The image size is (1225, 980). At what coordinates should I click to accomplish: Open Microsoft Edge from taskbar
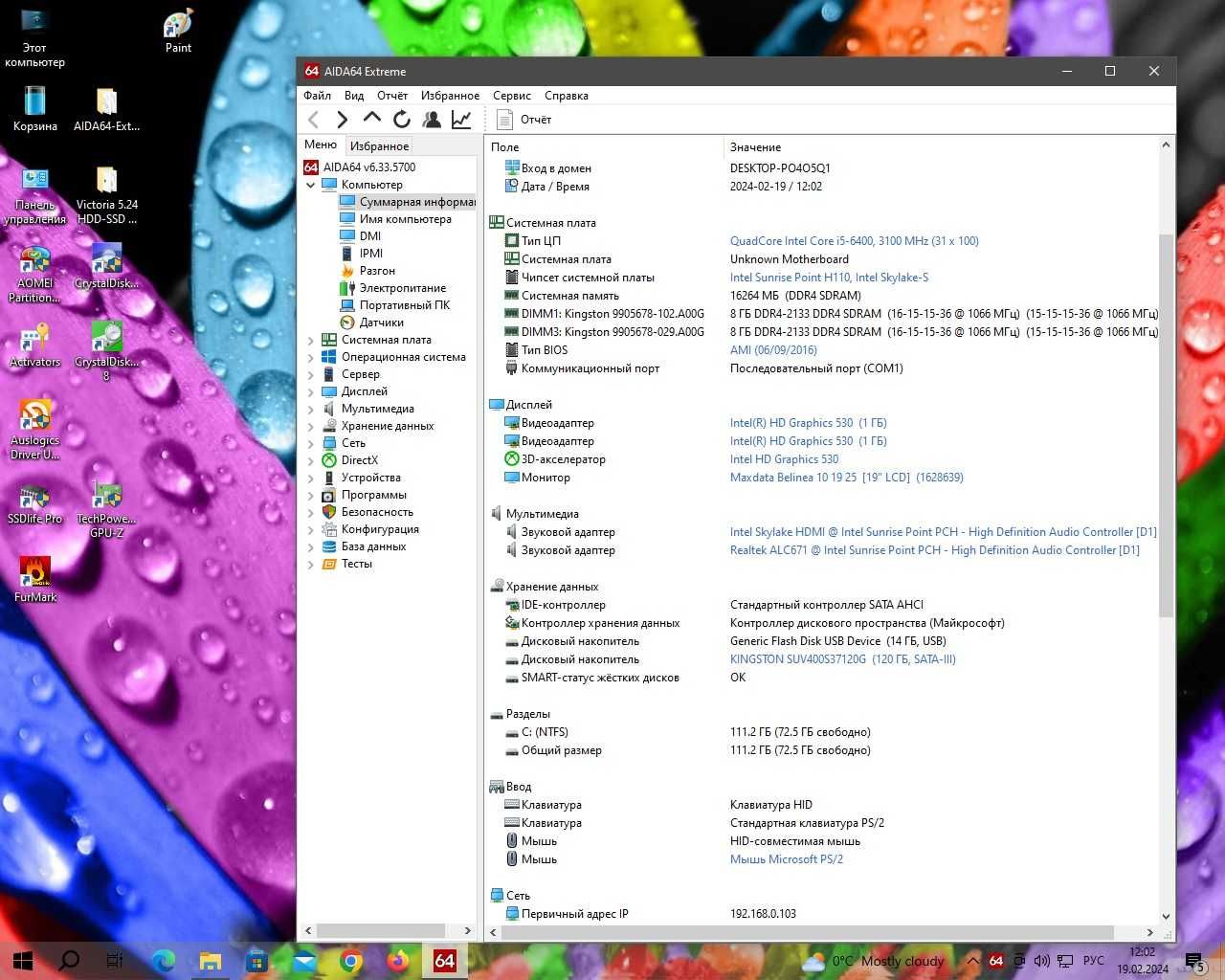[x=164, y=961]
